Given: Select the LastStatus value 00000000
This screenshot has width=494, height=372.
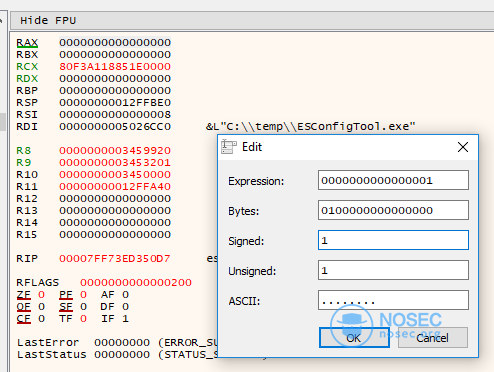Looking at the screenshot, I should (x=122, y=355).
